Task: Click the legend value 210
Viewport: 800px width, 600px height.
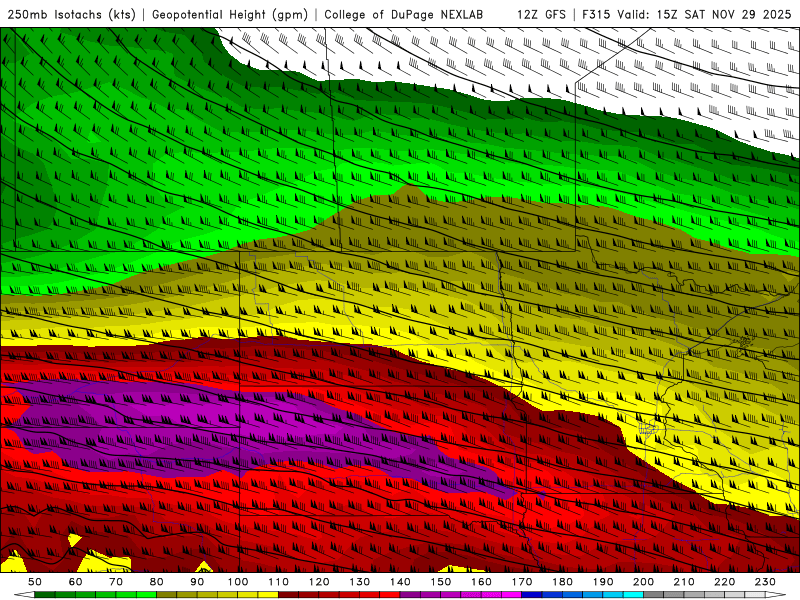Action: click(x=684, y=582)
